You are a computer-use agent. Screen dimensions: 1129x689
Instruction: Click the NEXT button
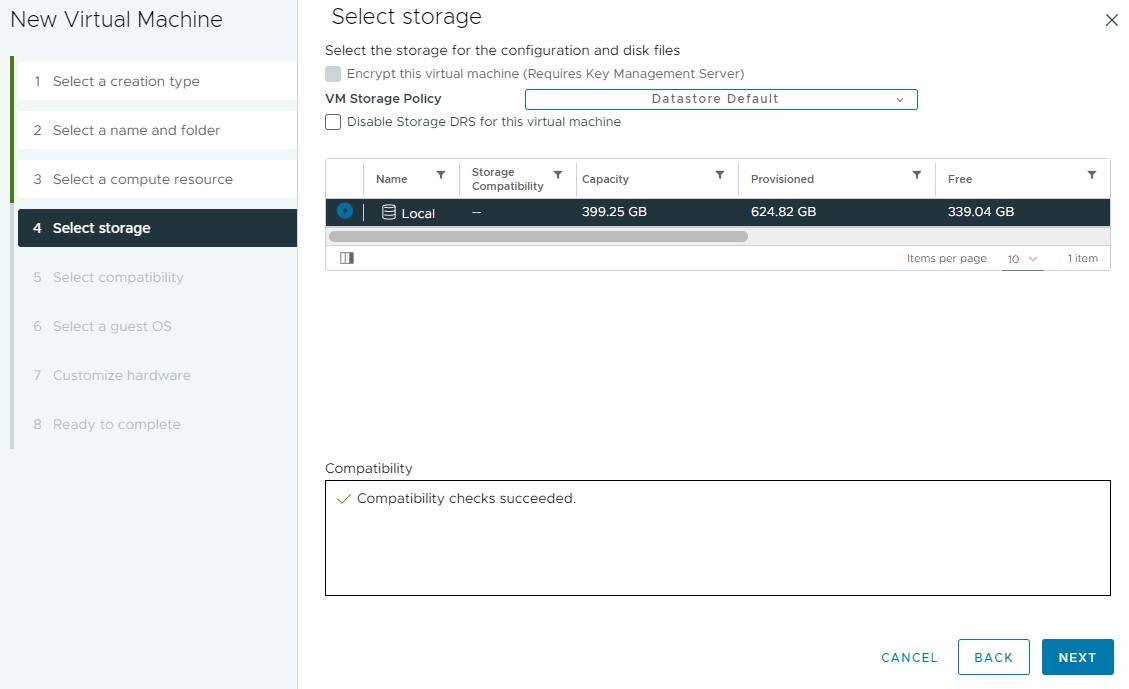tap(1077, 657)
